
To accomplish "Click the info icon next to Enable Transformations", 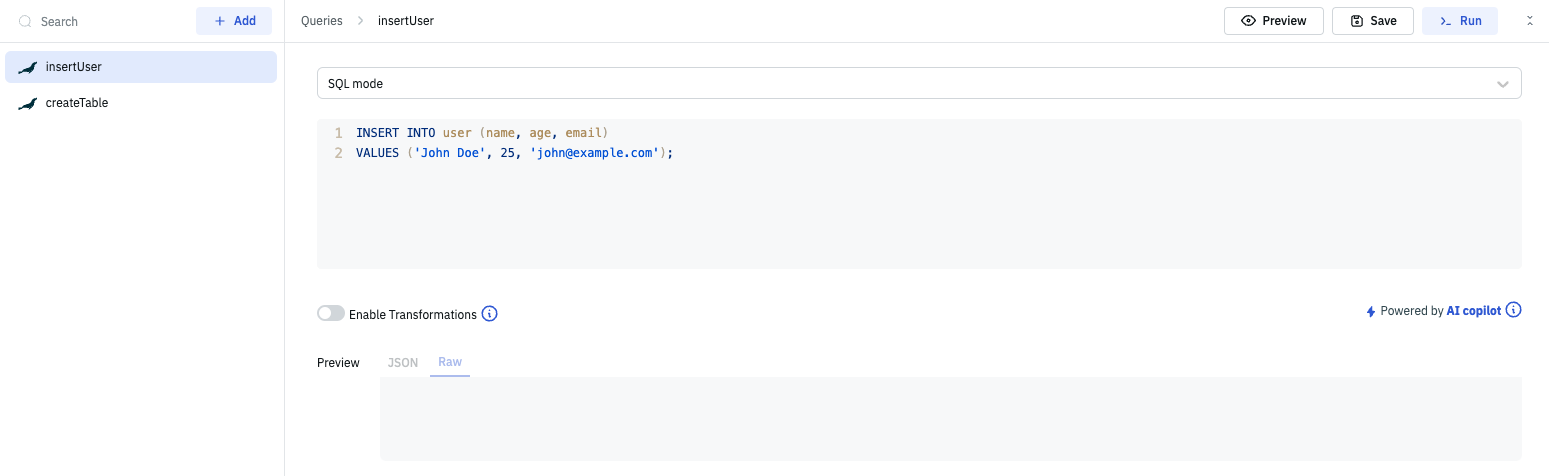I will [x=489, y=314].
